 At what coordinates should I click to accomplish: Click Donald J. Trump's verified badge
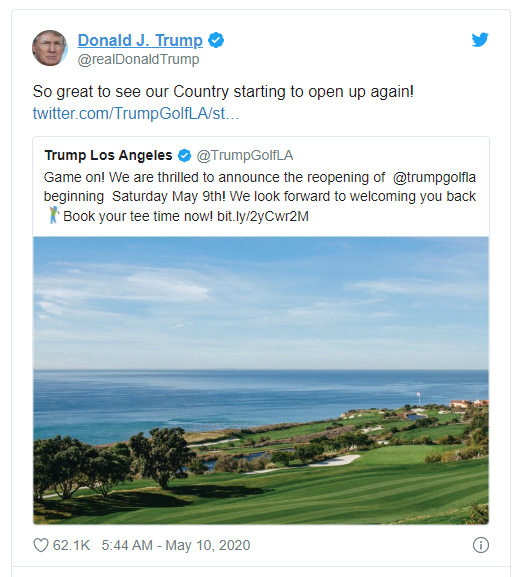[216, 40]
